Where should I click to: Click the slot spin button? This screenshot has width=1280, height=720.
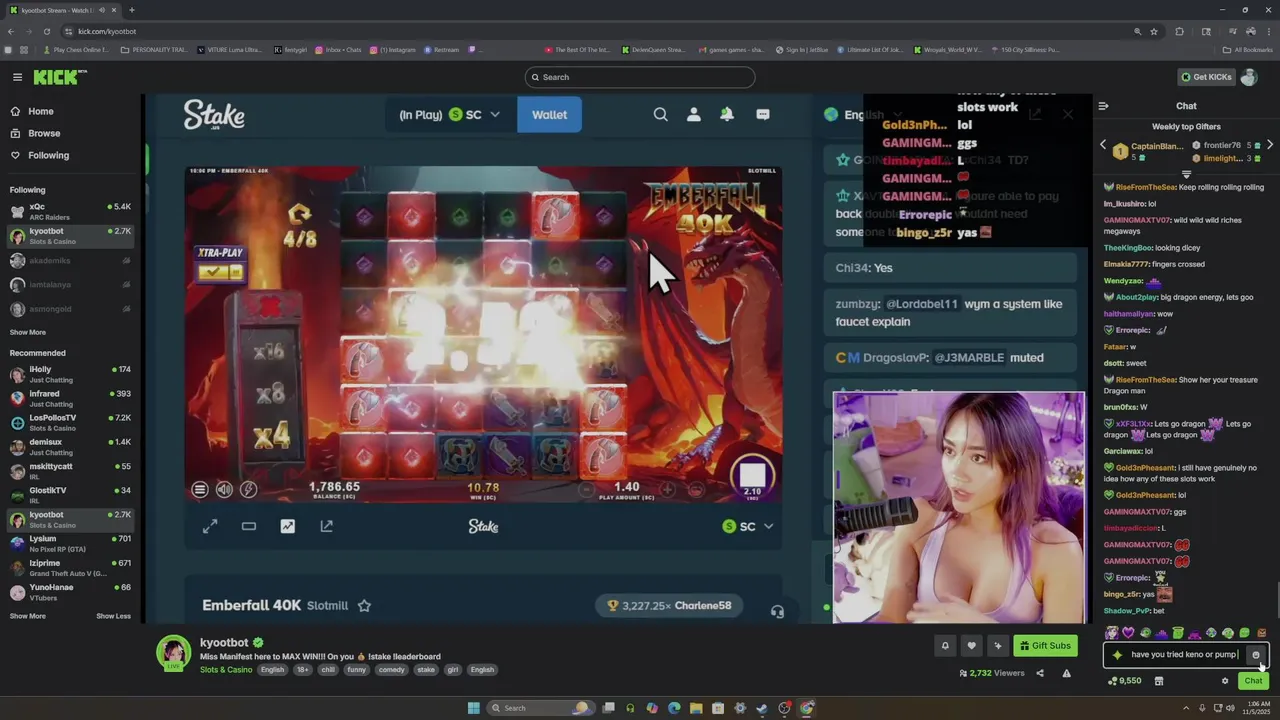(x=752, y=475)
